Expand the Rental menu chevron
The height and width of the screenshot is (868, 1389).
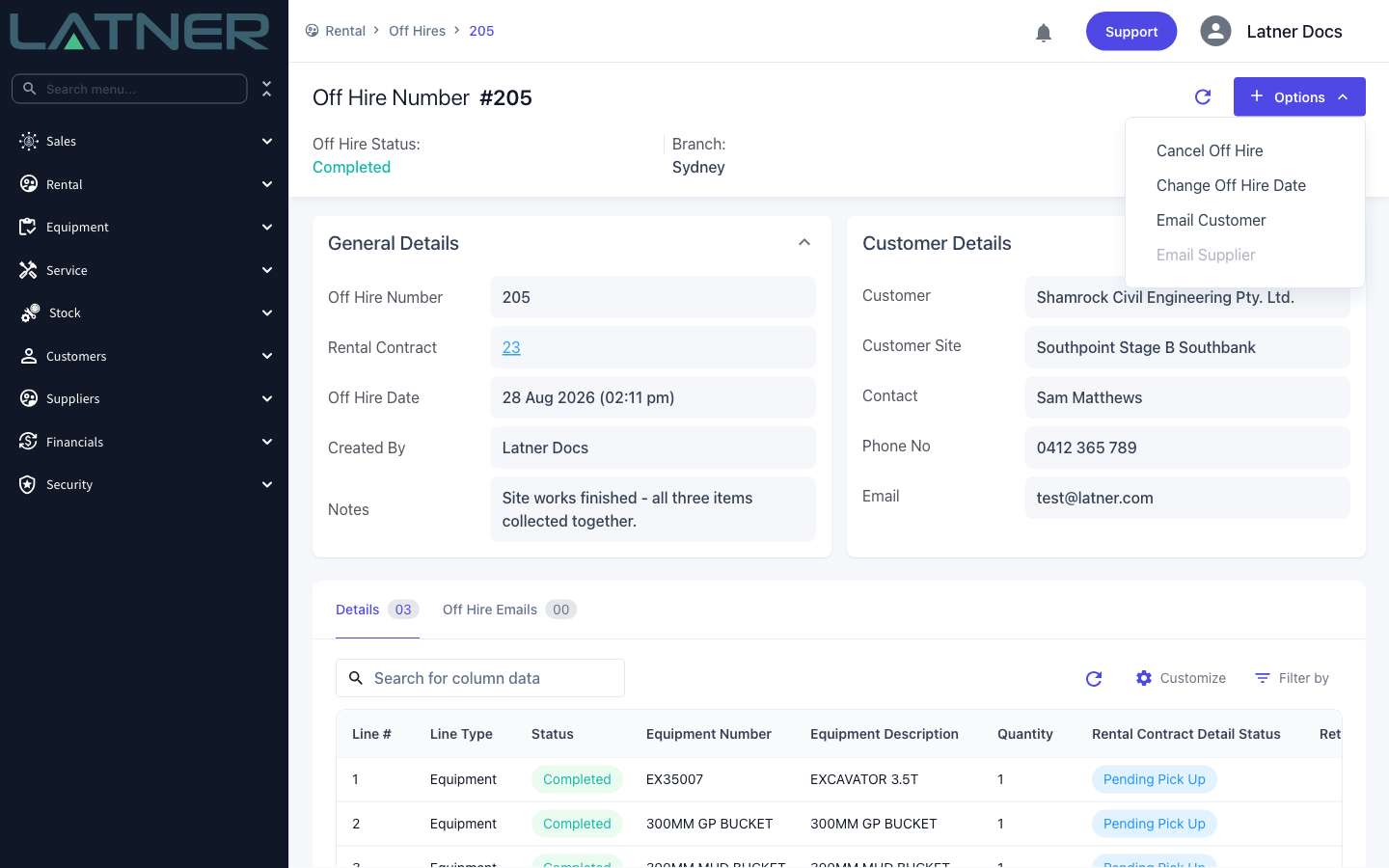point(267,184)
